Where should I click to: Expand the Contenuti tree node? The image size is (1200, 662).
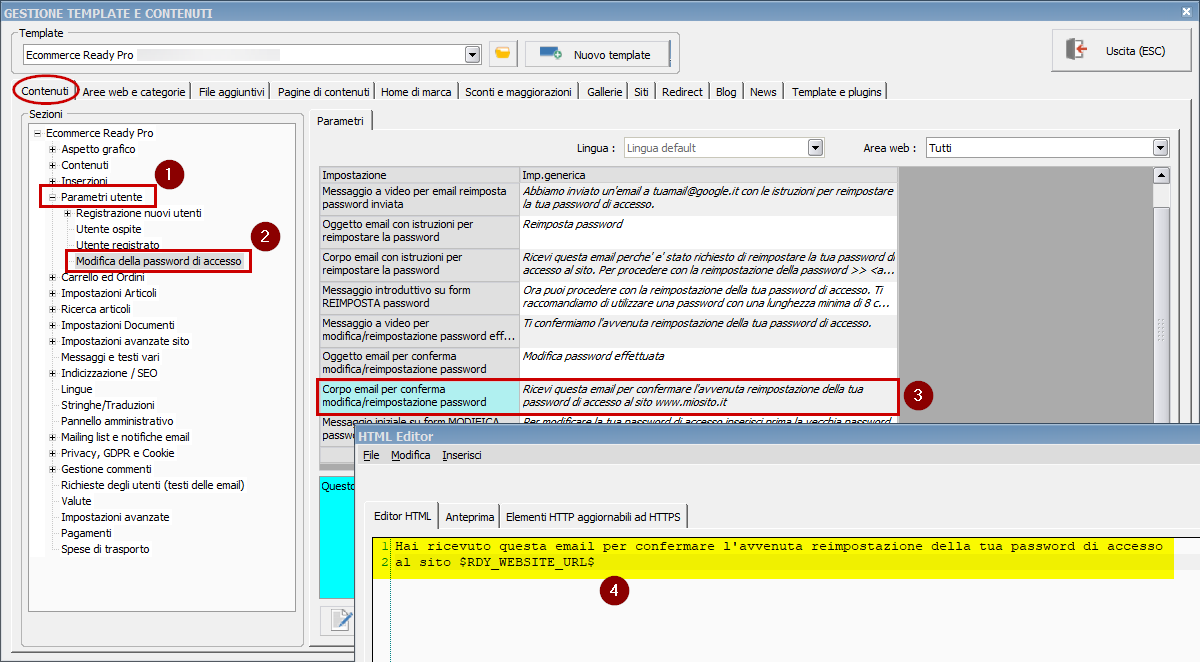52,165
